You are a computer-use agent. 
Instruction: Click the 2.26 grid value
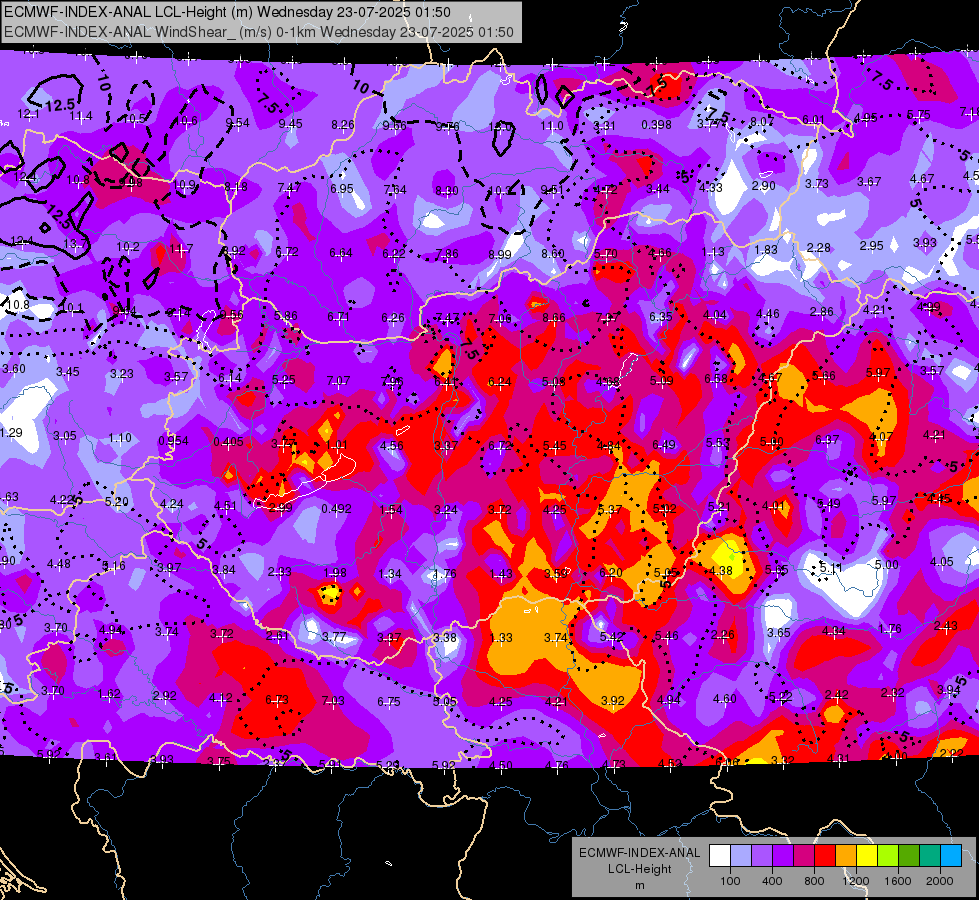tap(723, 635)
